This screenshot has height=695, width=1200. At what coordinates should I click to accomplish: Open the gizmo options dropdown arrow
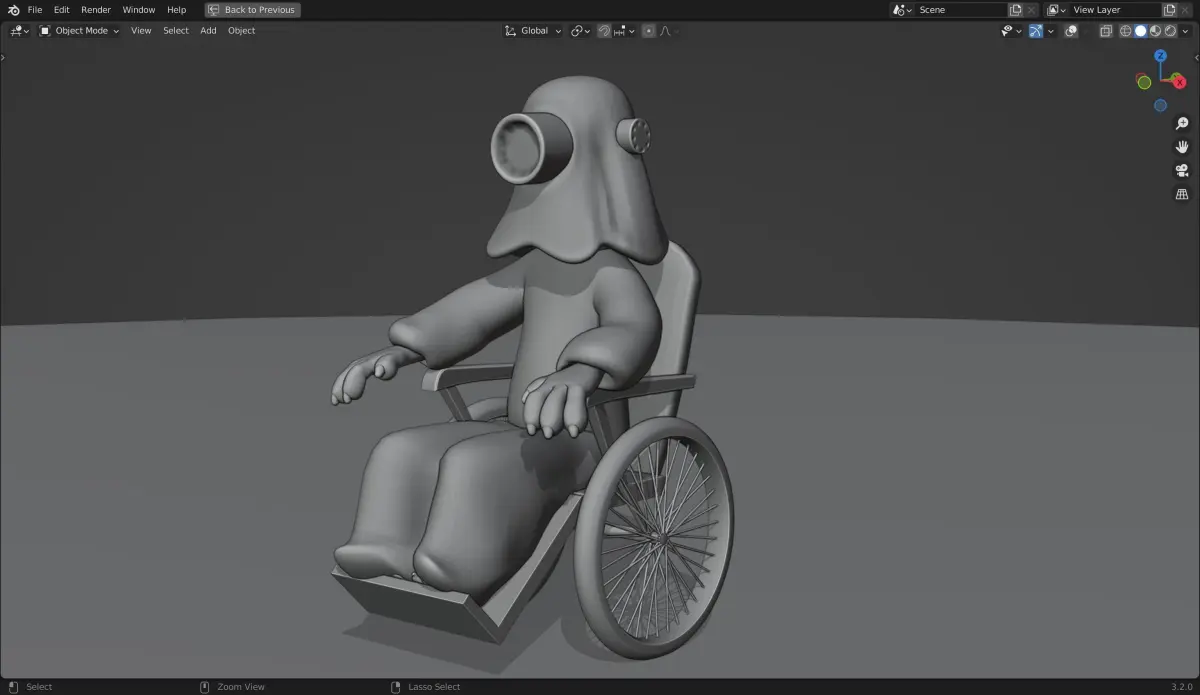pyautogui.click(x=1050, y=31)
